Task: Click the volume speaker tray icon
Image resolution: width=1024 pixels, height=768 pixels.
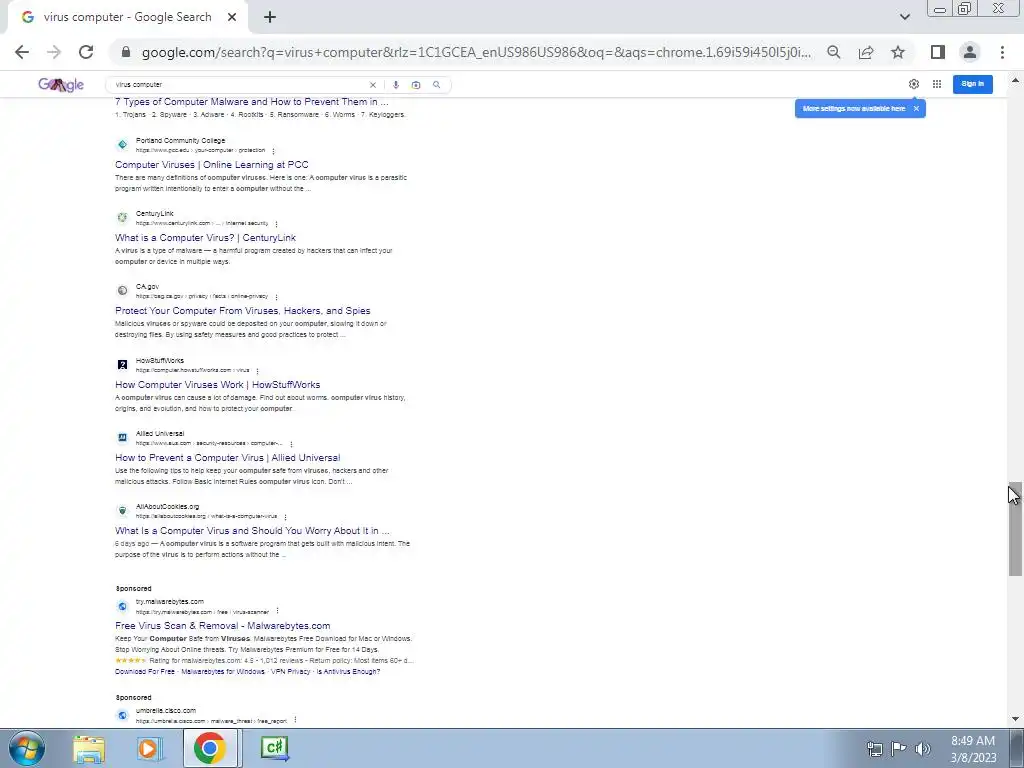Action: [x=922, y=749]
